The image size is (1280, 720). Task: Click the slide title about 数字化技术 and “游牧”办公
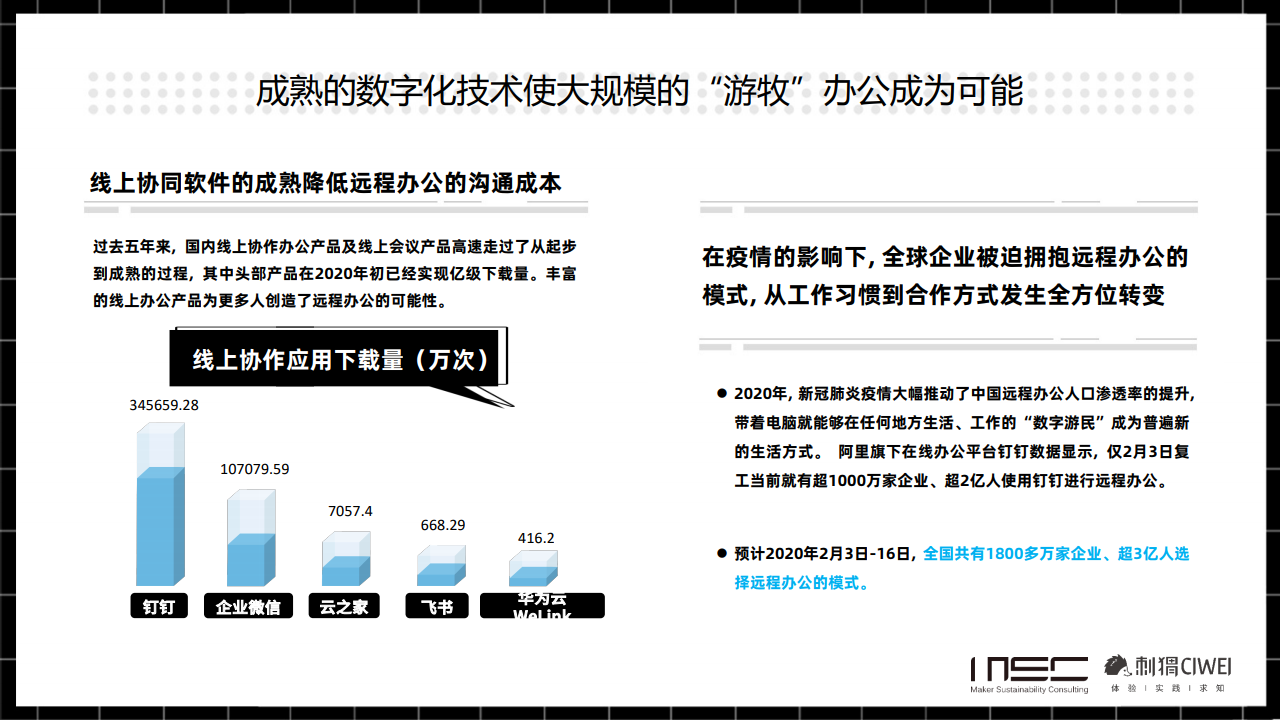click(639, 92)
